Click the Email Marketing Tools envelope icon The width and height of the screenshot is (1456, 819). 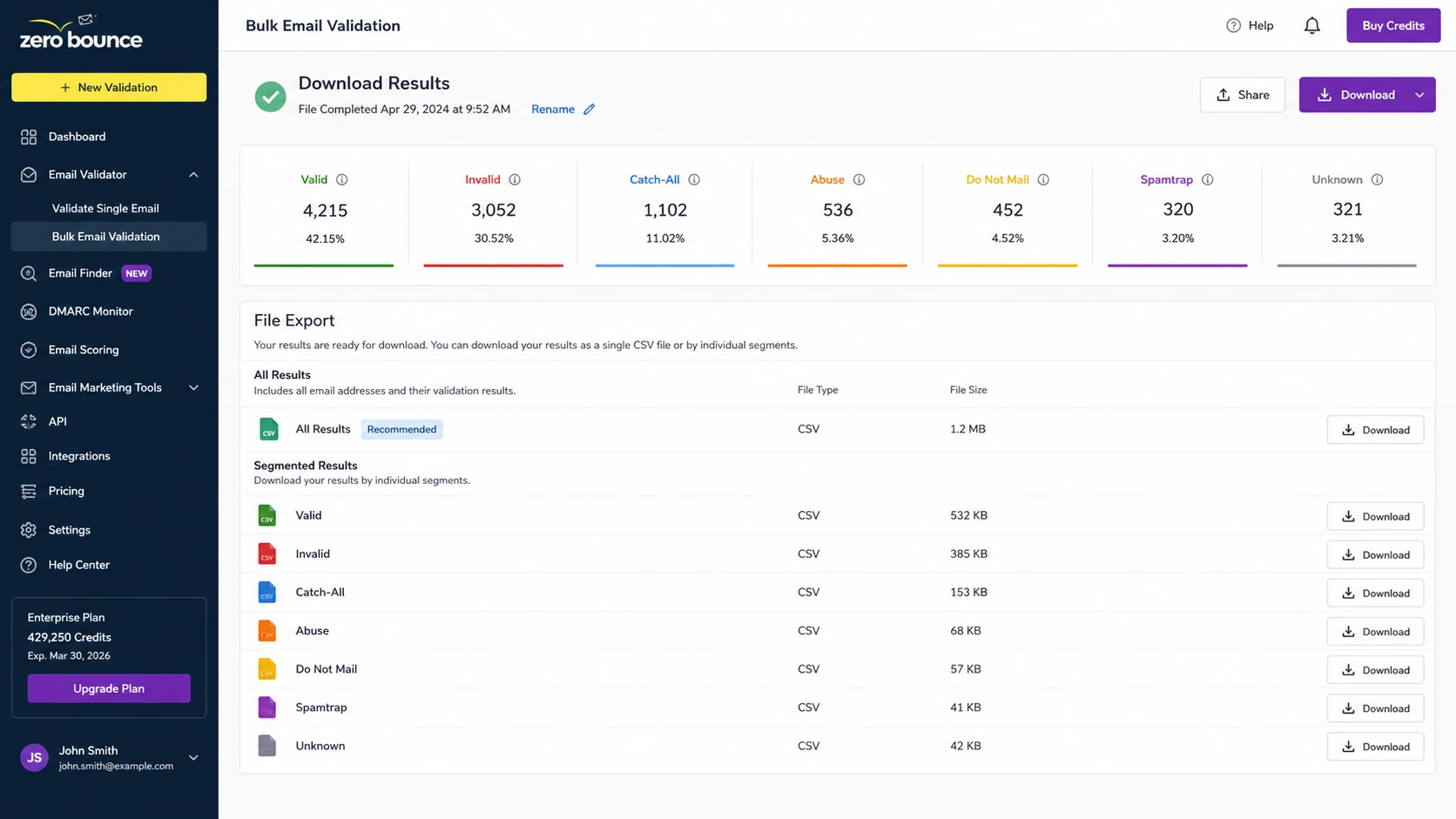(x=29, y=388)
